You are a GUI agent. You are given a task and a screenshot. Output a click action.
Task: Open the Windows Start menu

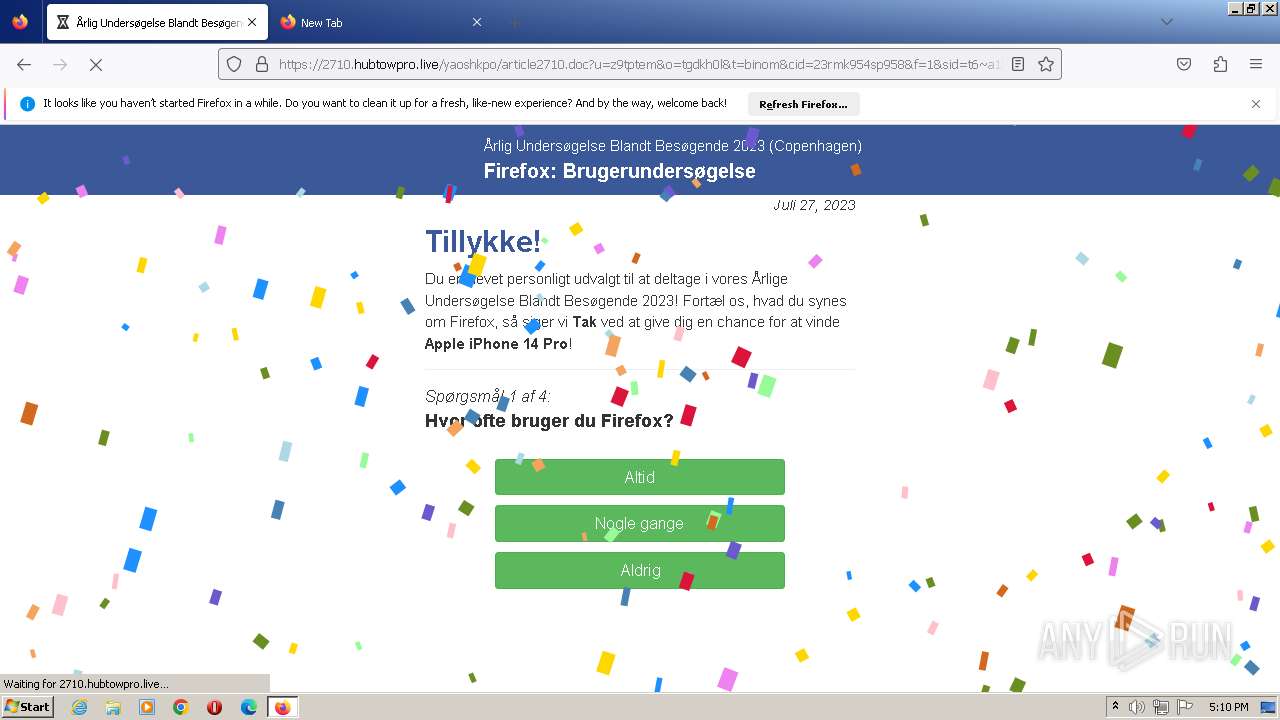(27, 707)
